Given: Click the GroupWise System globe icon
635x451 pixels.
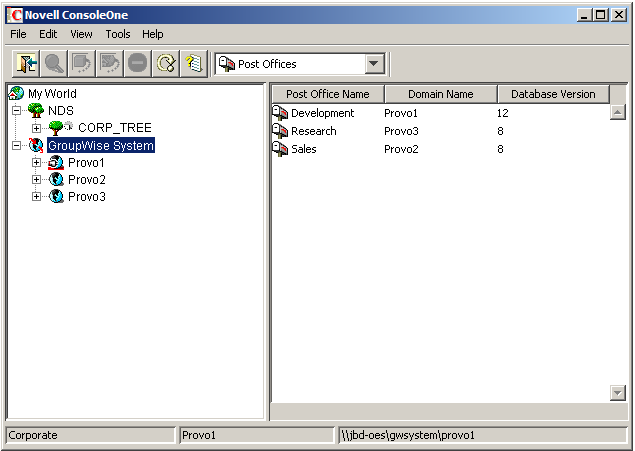Looking at the screenshot, I should pos(36,145).
